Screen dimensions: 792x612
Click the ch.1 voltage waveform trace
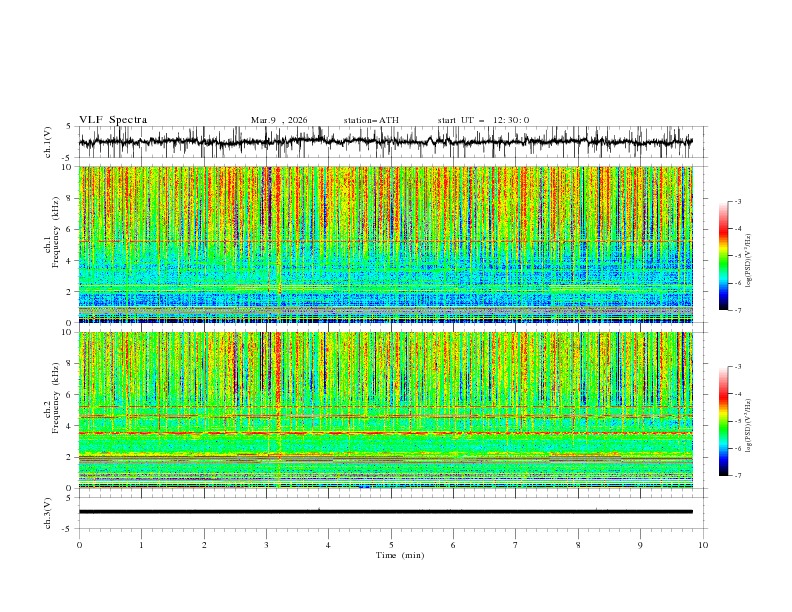point(386,142)
